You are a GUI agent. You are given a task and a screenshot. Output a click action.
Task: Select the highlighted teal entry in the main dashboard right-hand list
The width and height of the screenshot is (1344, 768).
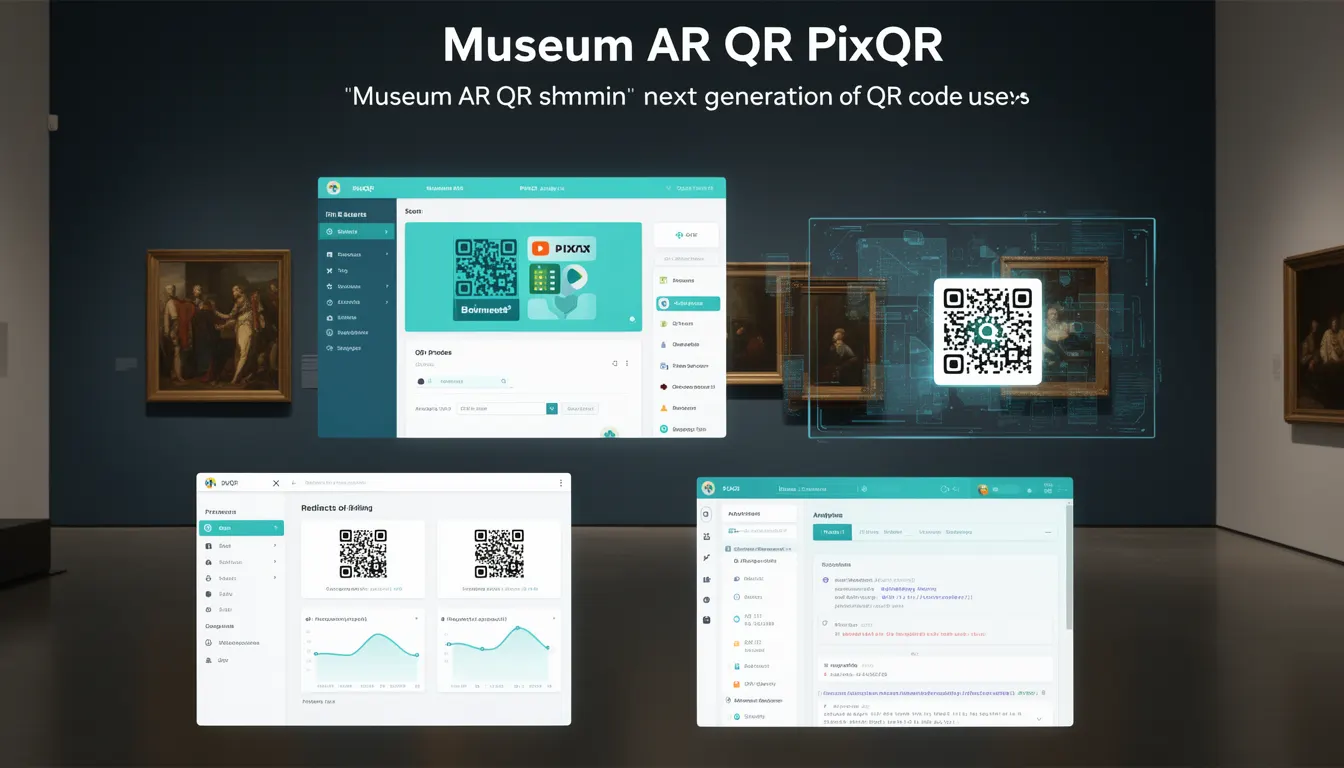click(x=688, y=303)
